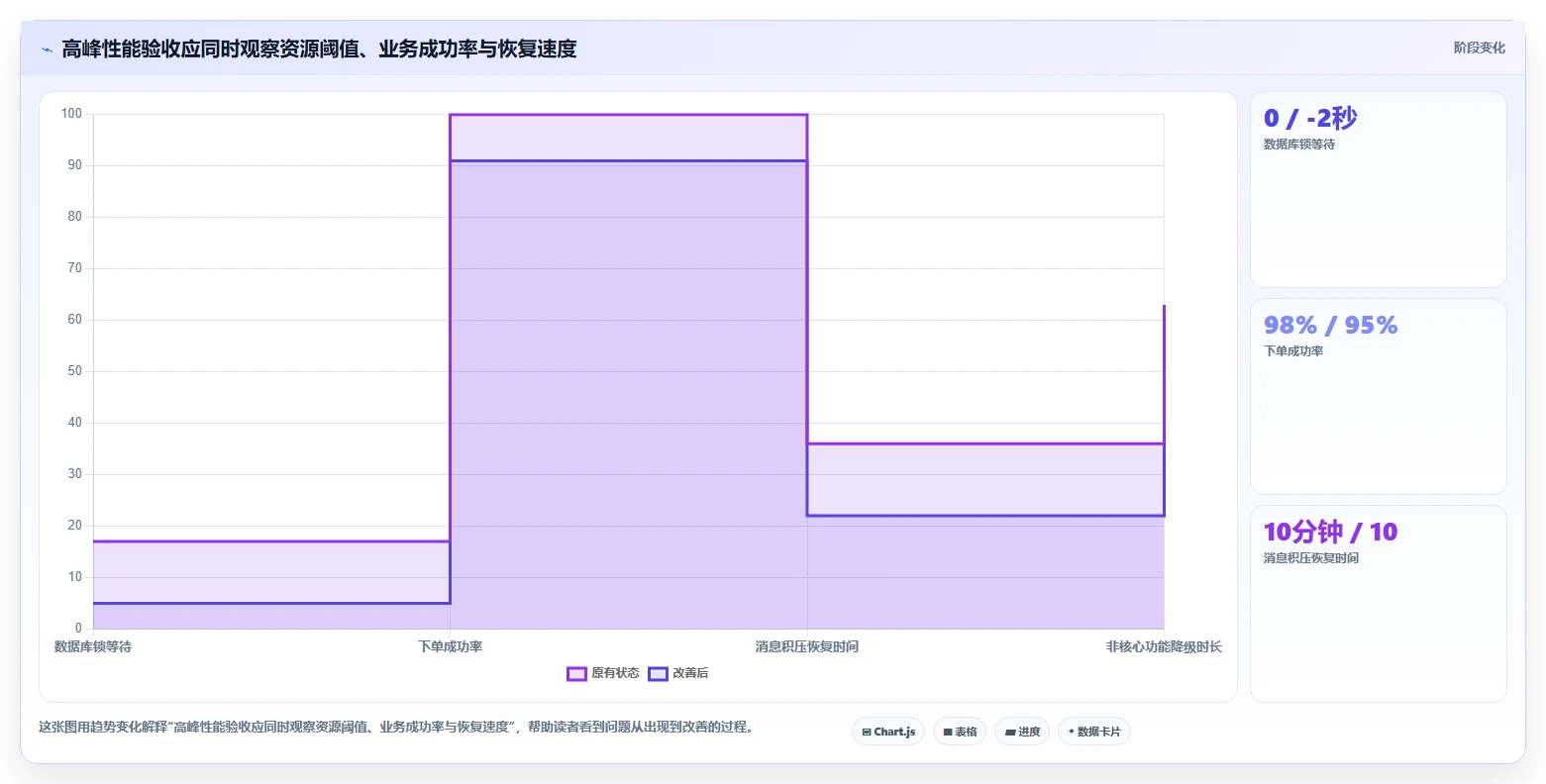This screenshot has width=1546, height=784.
Task: Click the 下单成功率 x-axis label
Action: point(451,646)
